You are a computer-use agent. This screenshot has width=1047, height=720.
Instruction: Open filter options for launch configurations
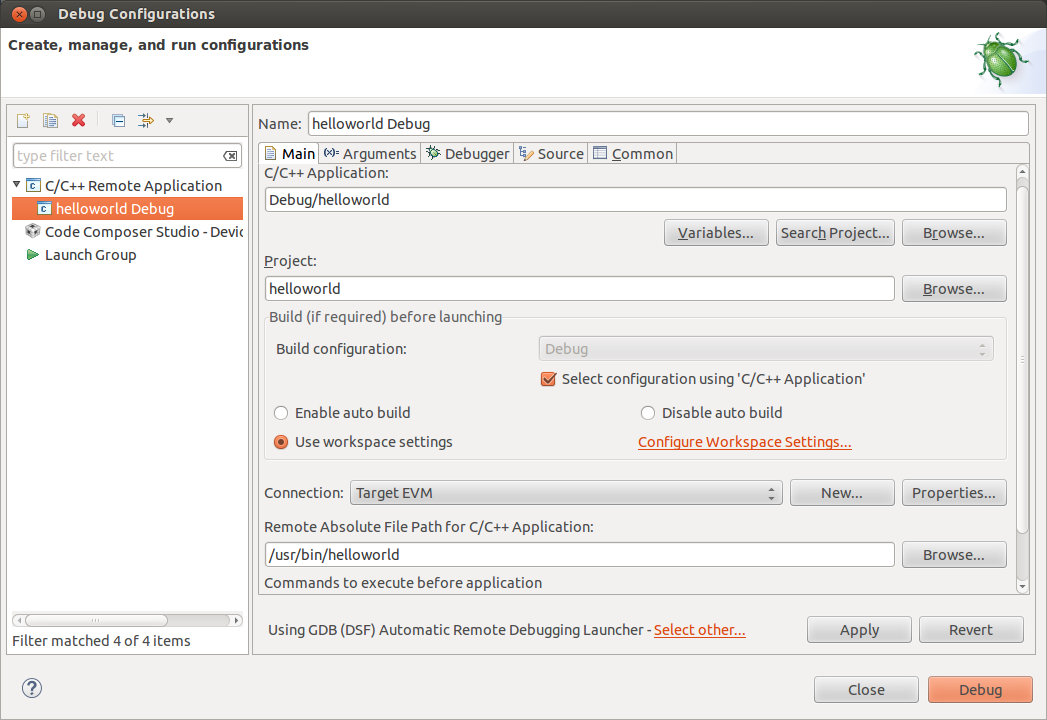tap(144, 120)
